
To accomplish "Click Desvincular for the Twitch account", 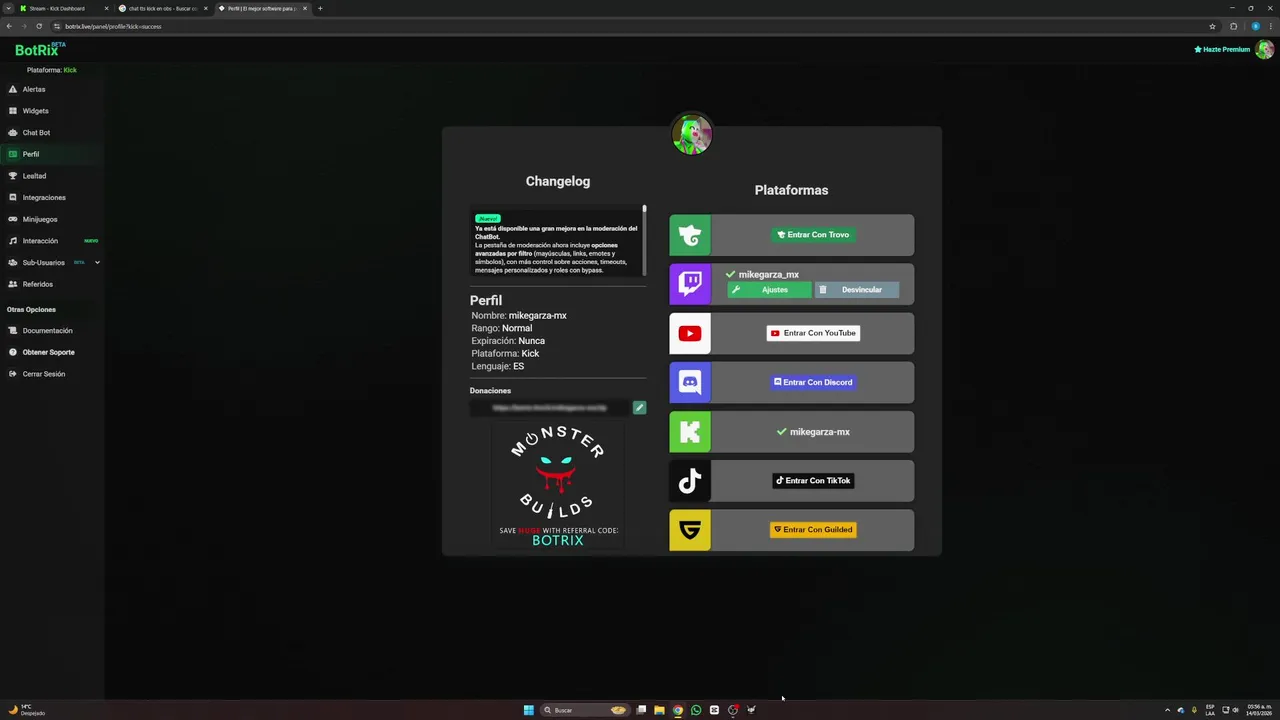I will point(857,290).
